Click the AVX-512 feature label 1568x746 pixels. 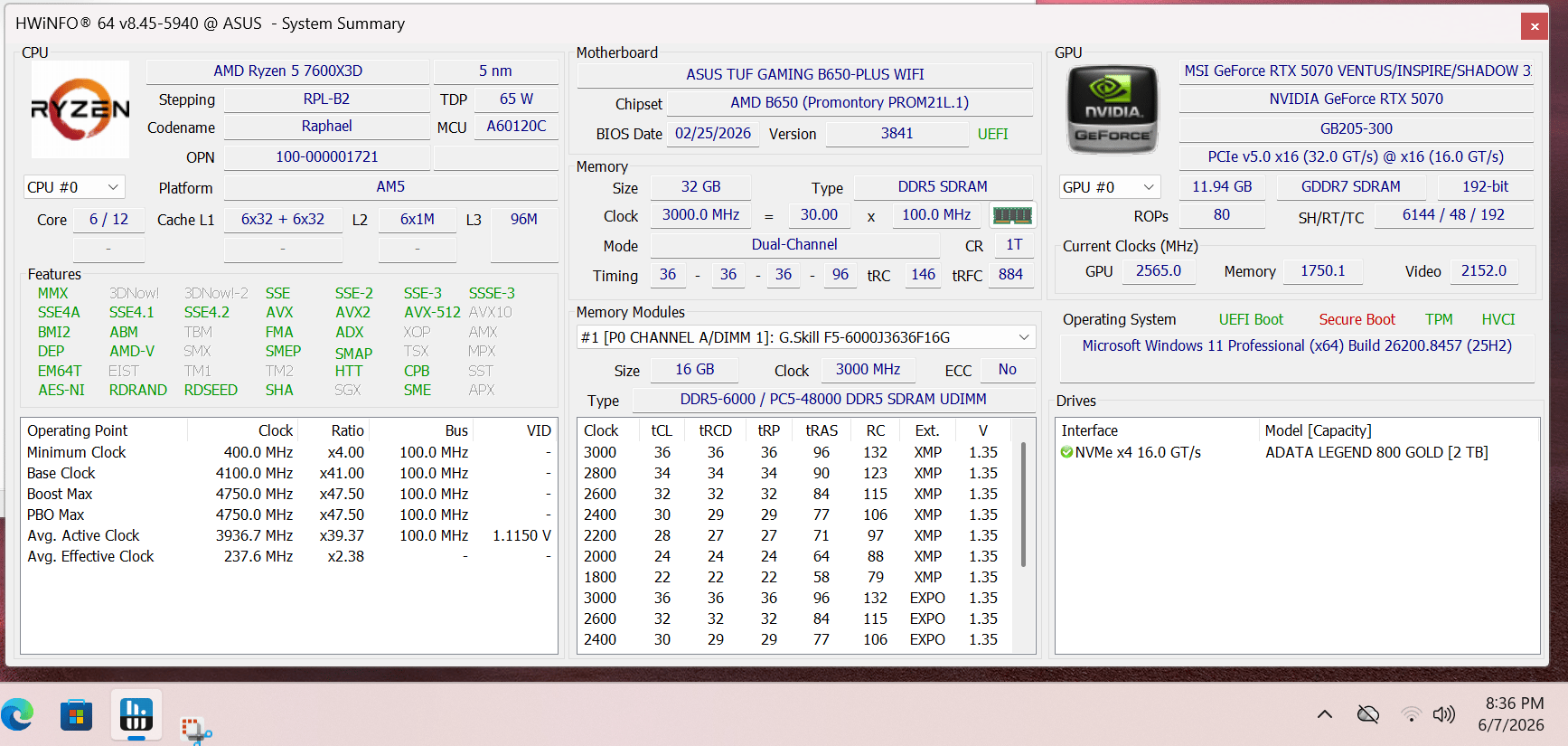(432, 312)
